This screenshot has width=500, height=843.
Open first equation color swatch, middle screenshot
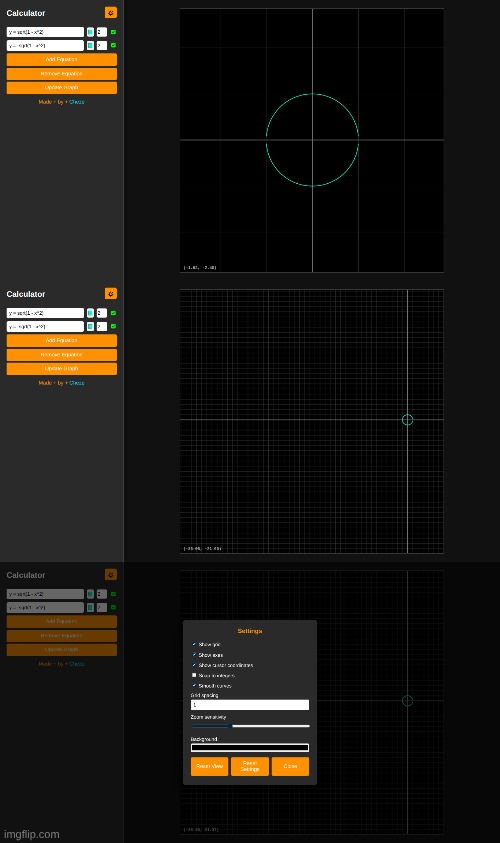click(90, 313)
